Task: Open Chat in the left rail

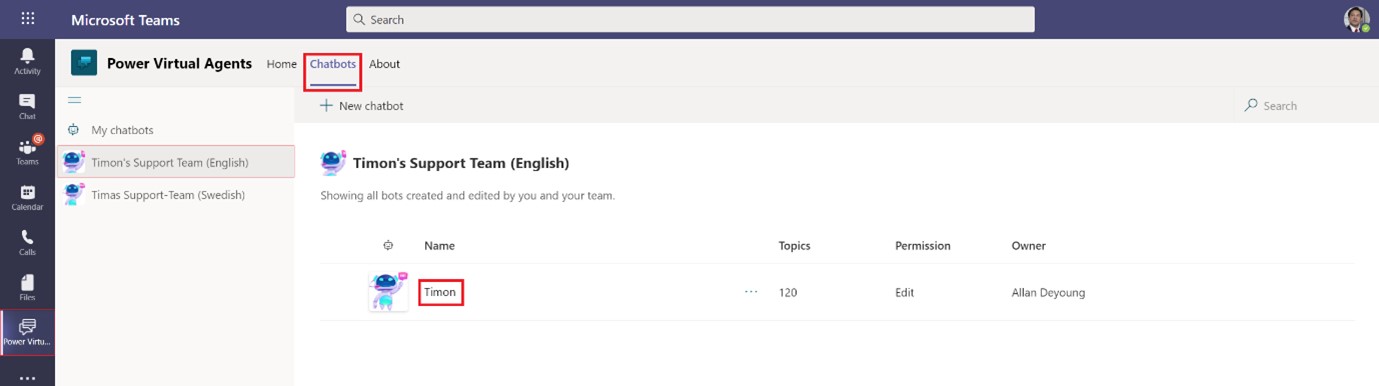Action: coord(27,106)
